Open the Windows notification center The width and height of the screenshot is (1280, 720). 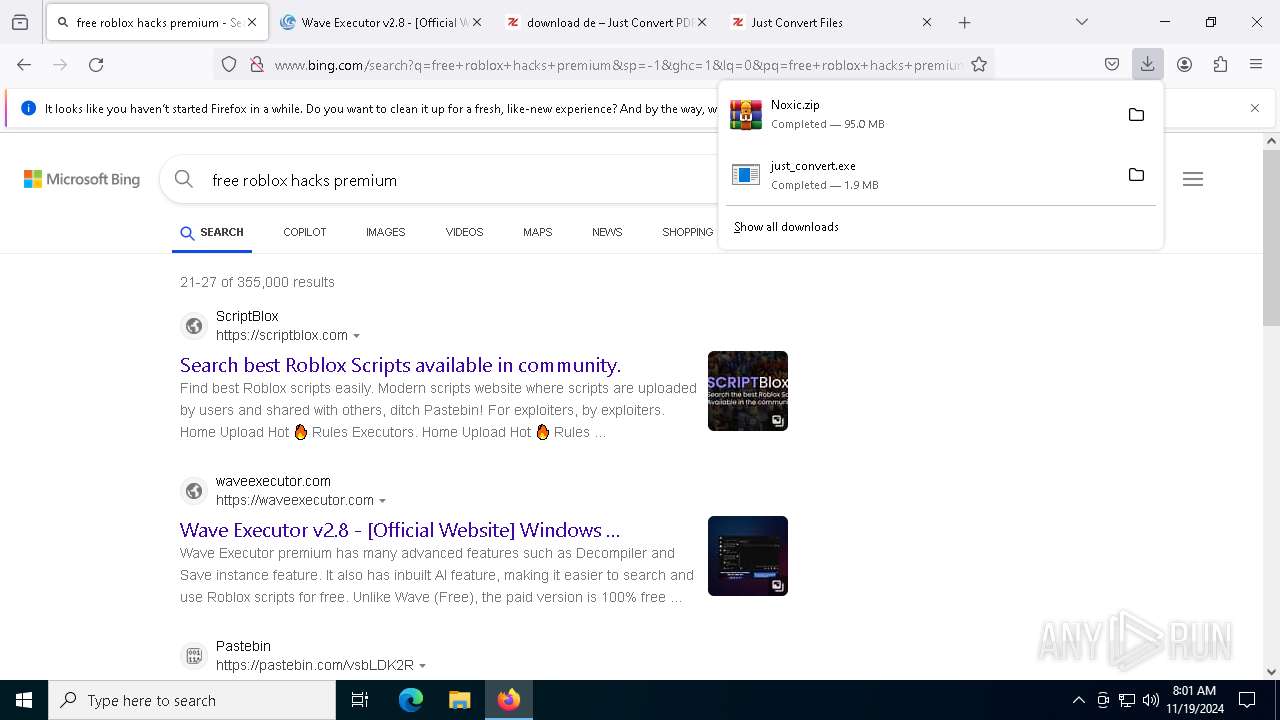1247,700
